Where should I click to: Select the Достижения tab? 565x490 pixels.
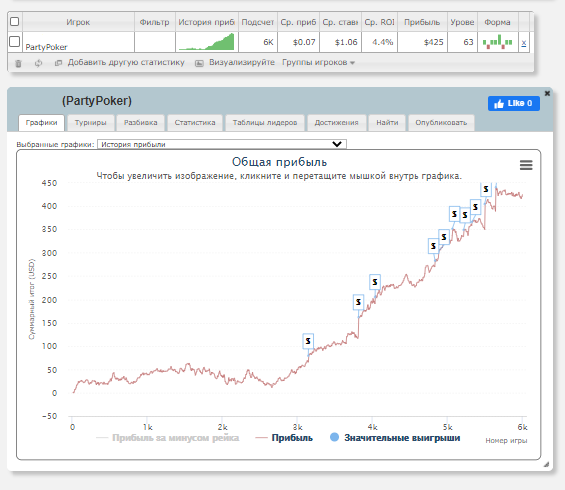[337, 122]
